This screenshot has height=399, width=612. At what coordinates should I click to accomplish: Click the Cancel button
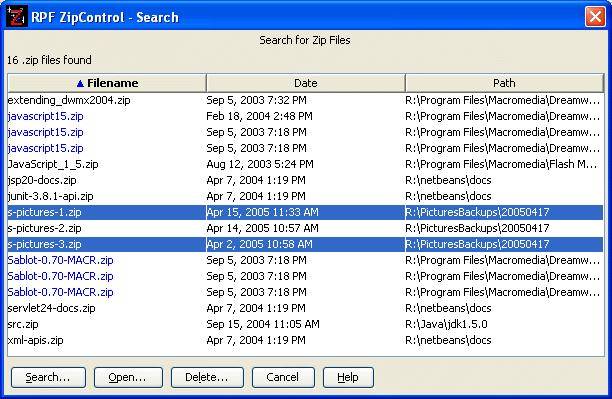point(283,377)
